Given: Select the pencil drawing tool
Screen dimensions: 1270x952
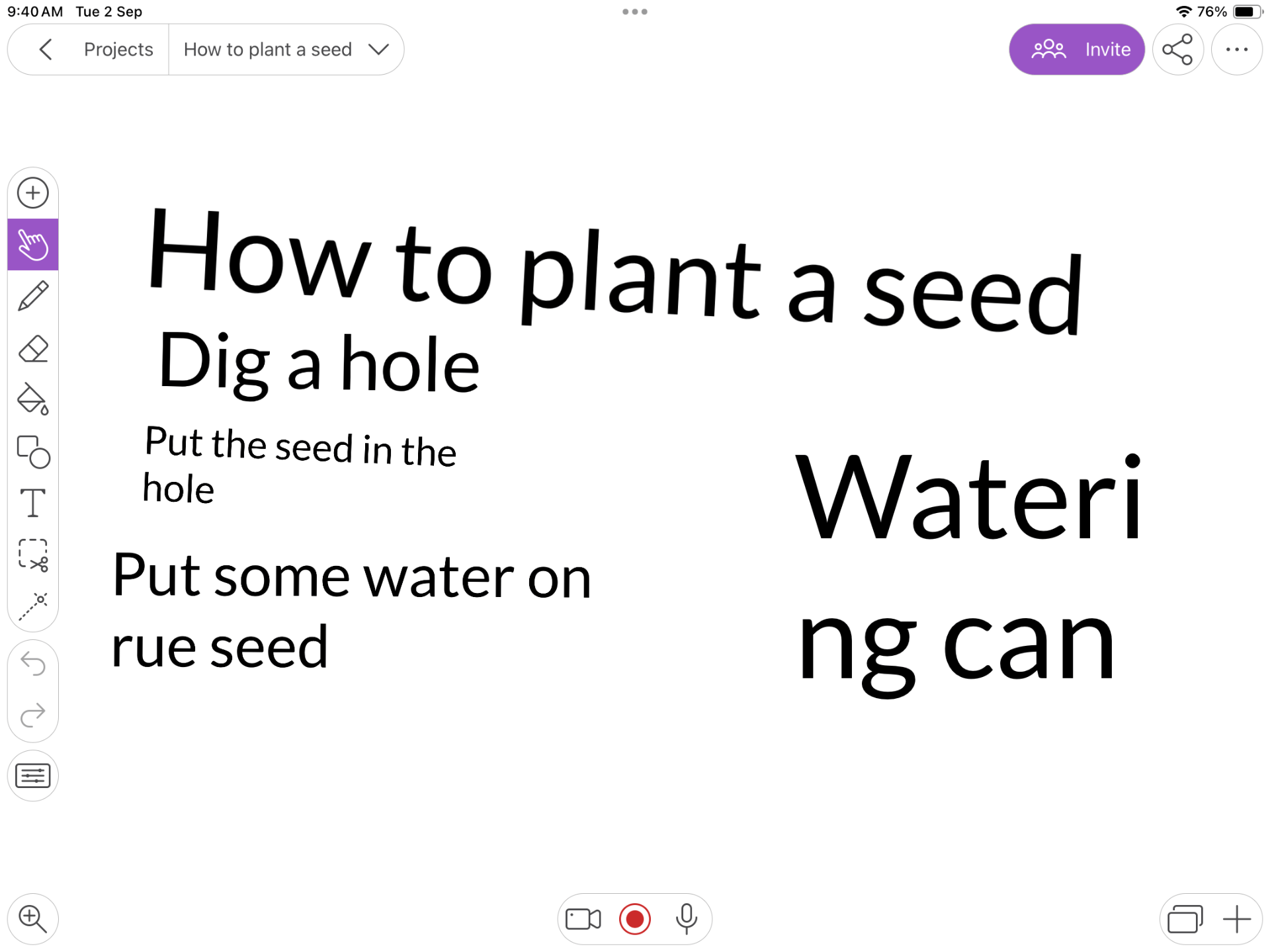Looking at the screenshot, I should [x=33, y=296].
